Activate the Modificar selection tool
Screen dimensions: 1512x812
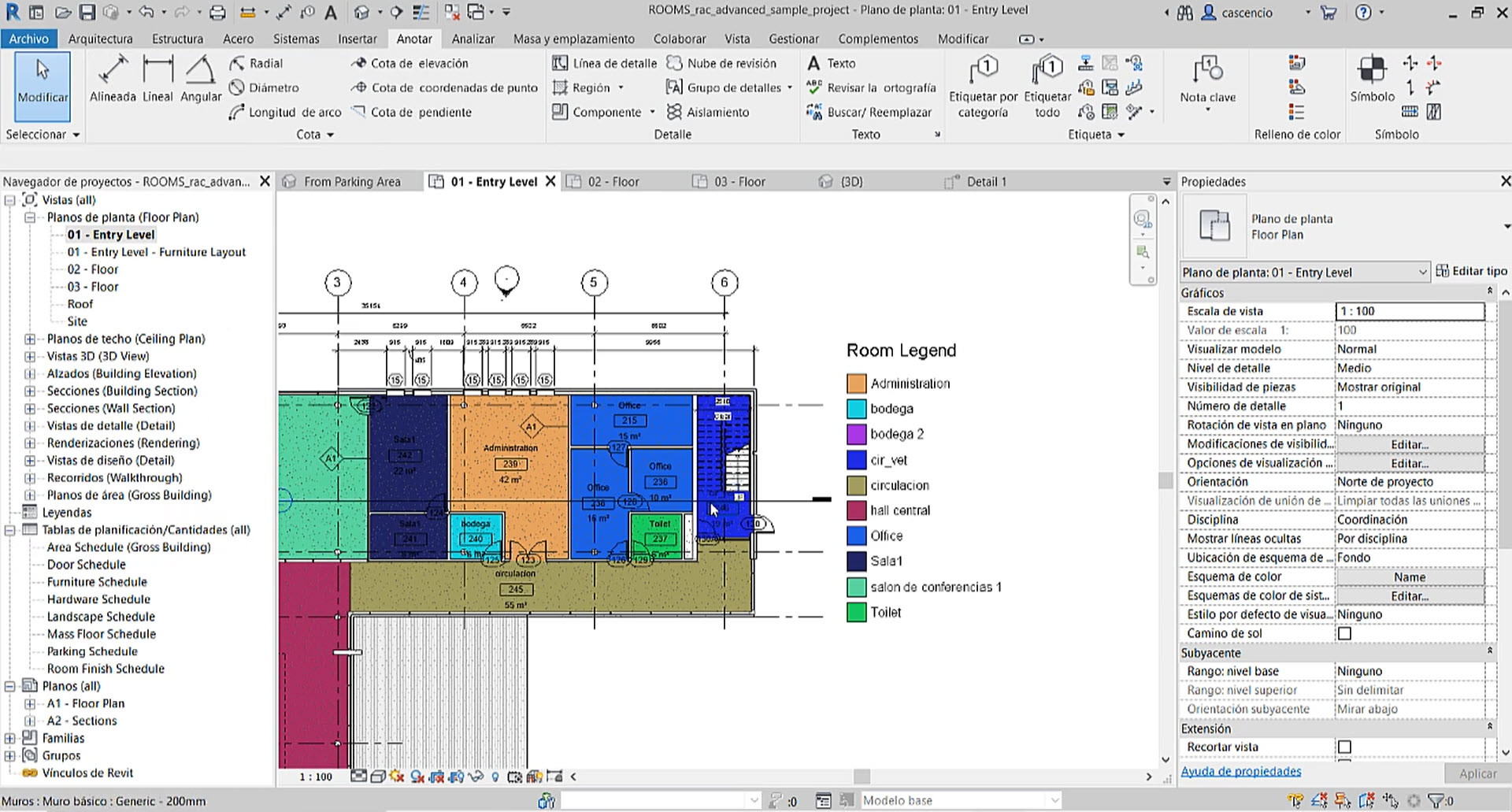tap(43, 85)
